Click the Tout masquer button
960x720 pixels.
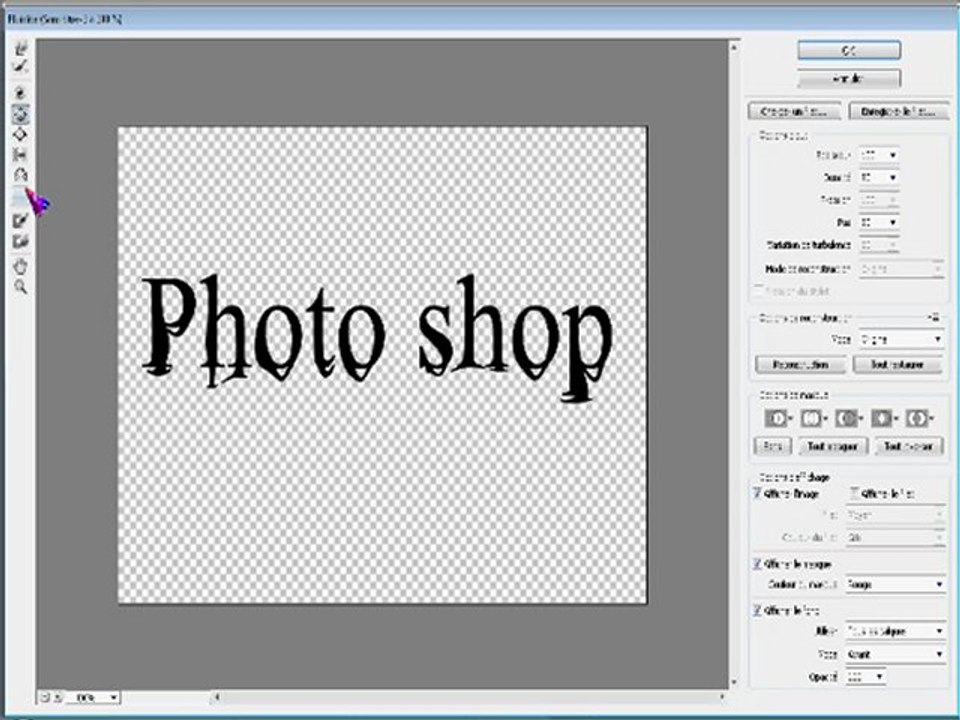coord(833,446)
